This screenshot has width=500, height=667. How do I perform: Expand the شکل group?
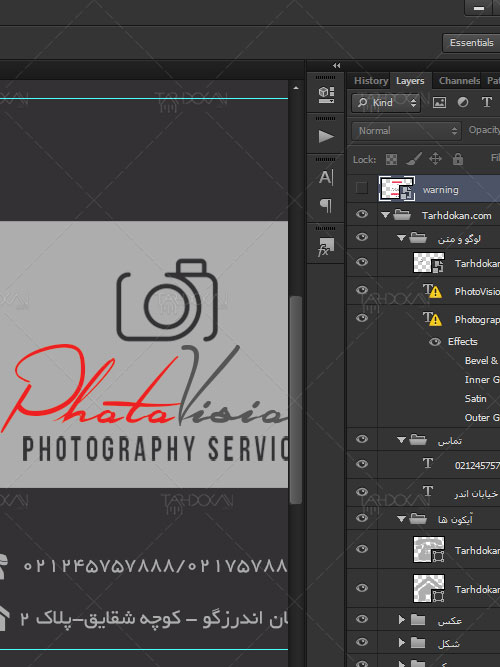(401, 642)
